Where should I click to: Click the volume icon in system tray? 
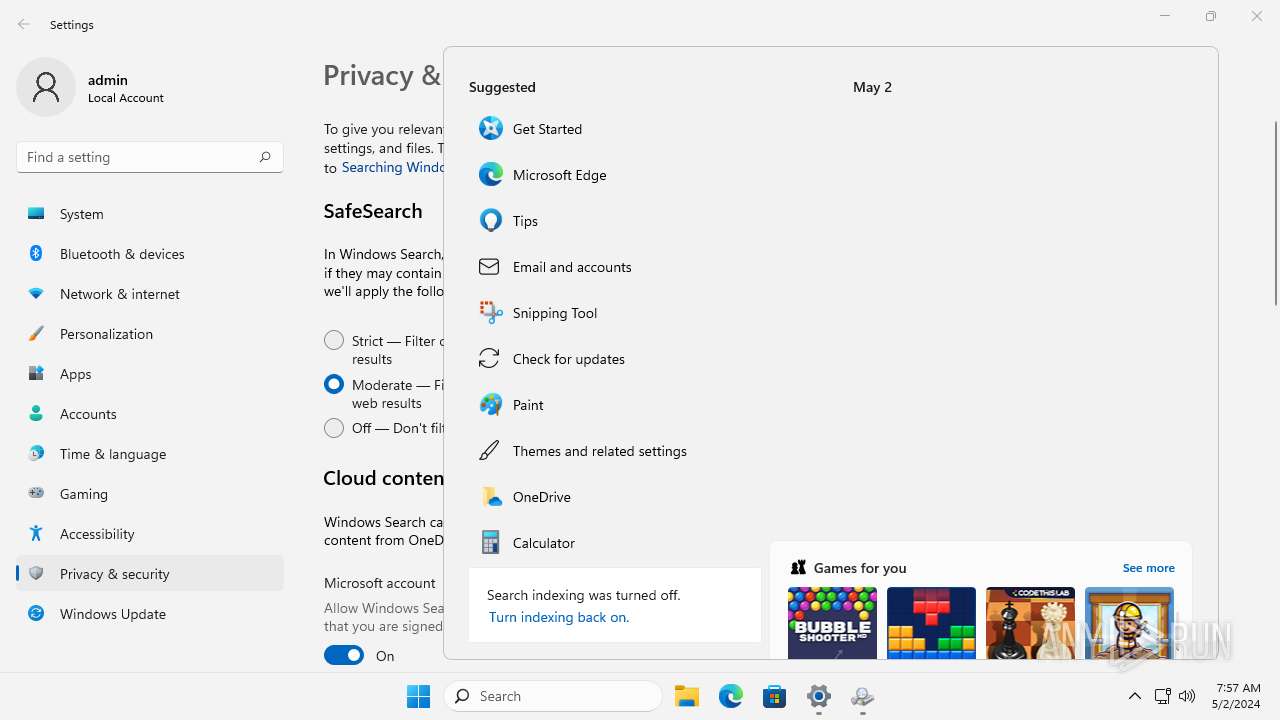coord(1187,696)
